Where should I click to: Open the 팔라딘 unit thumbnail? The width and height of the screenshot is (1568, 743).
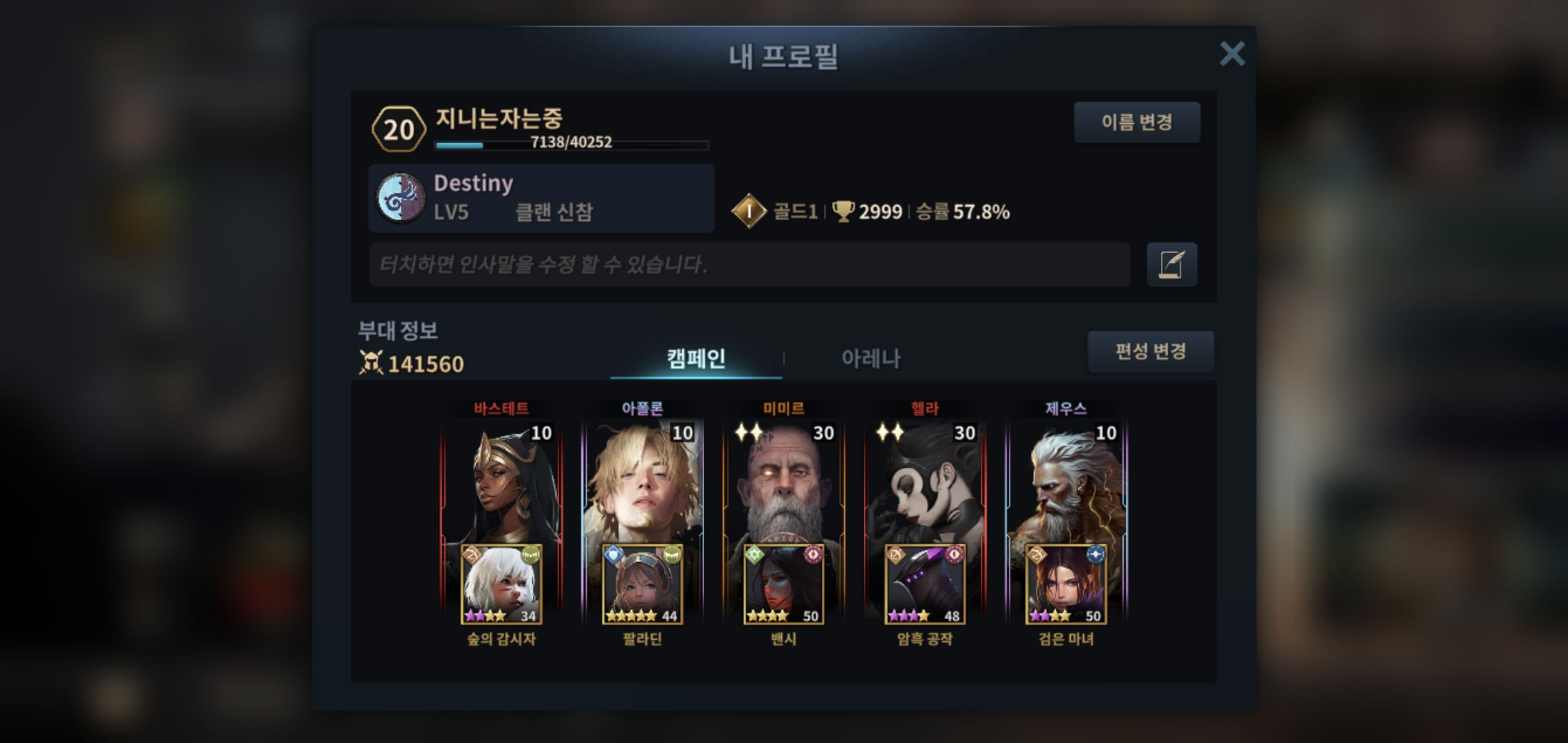[x=642, y=584]
